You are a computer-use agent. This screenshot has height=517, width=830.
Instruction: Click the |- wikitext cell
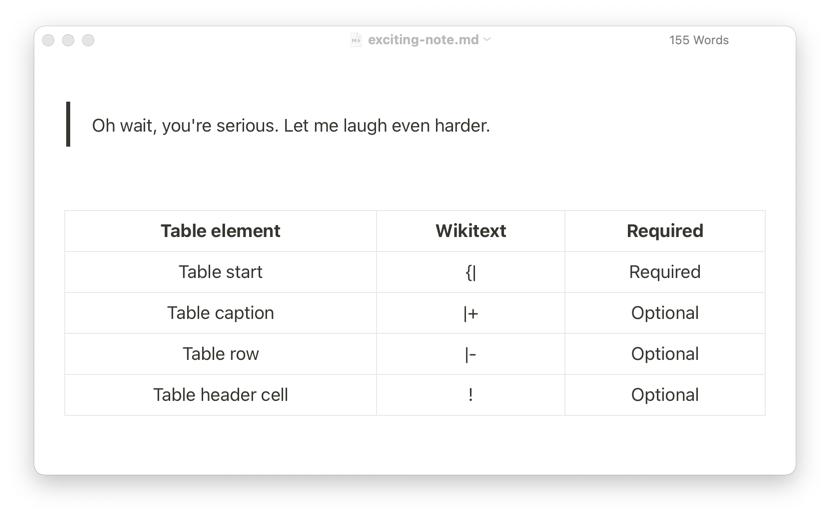point(471,354)
